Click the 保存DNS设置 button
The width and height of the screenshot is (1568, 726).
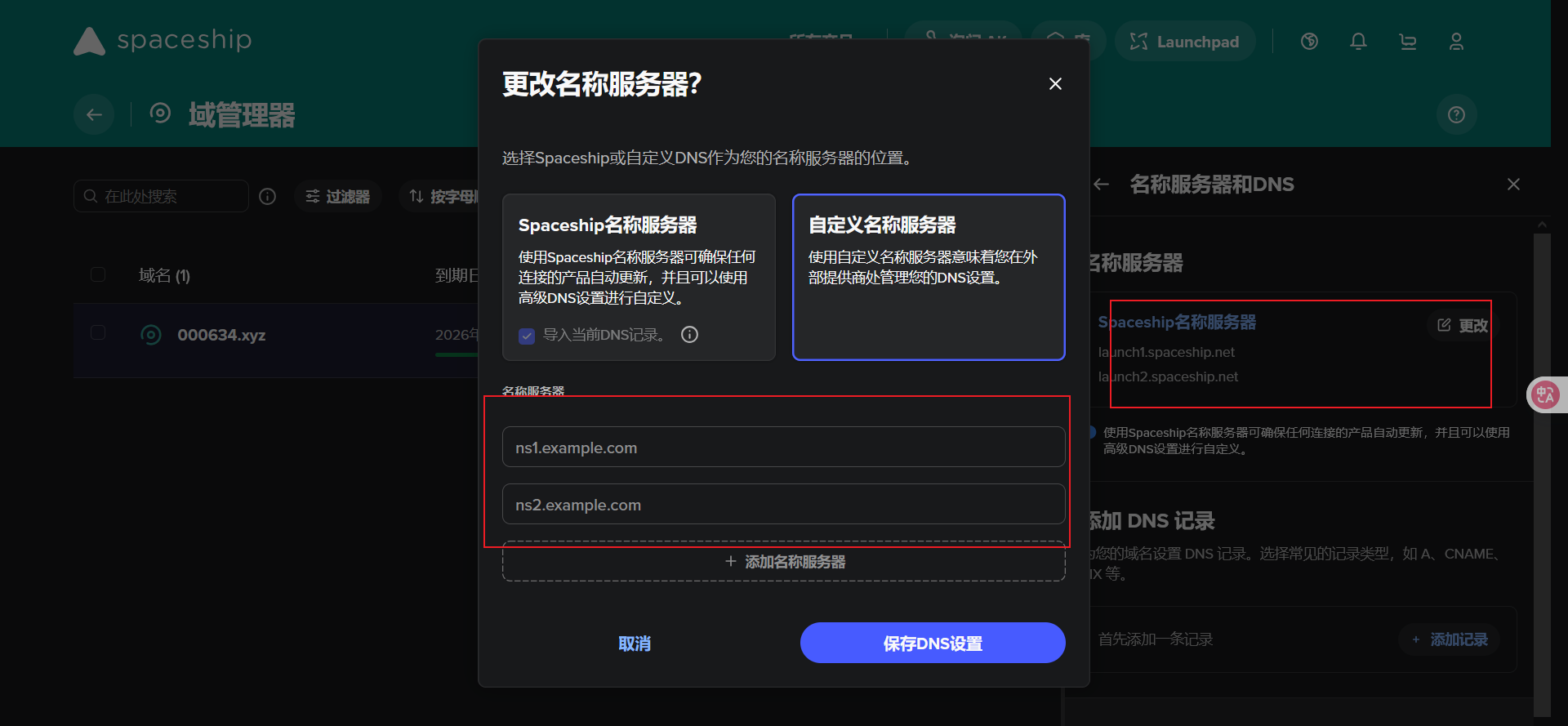coord(933,644)
